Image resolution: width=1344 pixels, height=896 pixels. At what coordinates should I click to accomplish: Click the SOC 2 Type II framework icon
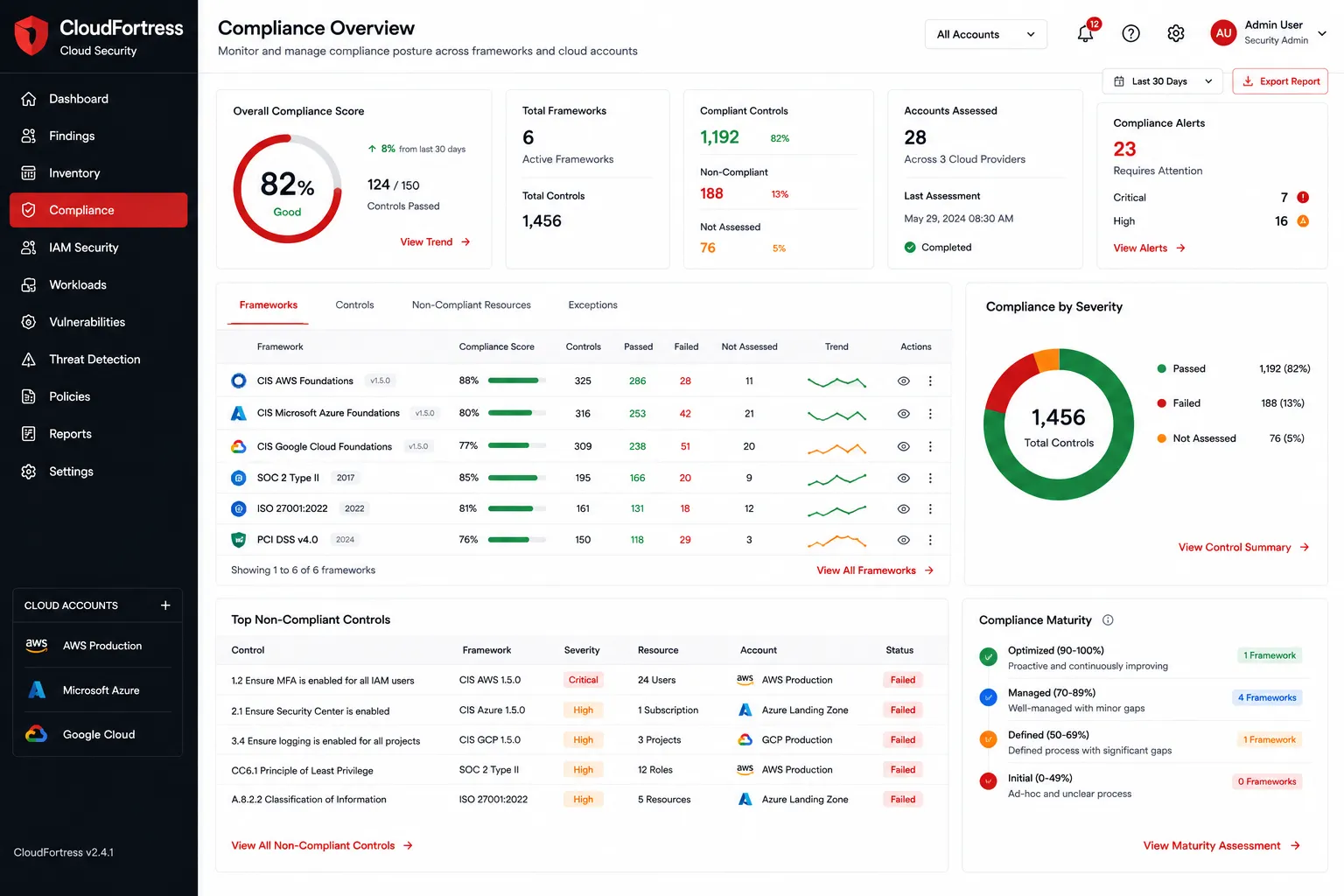(x=238, y=478)
